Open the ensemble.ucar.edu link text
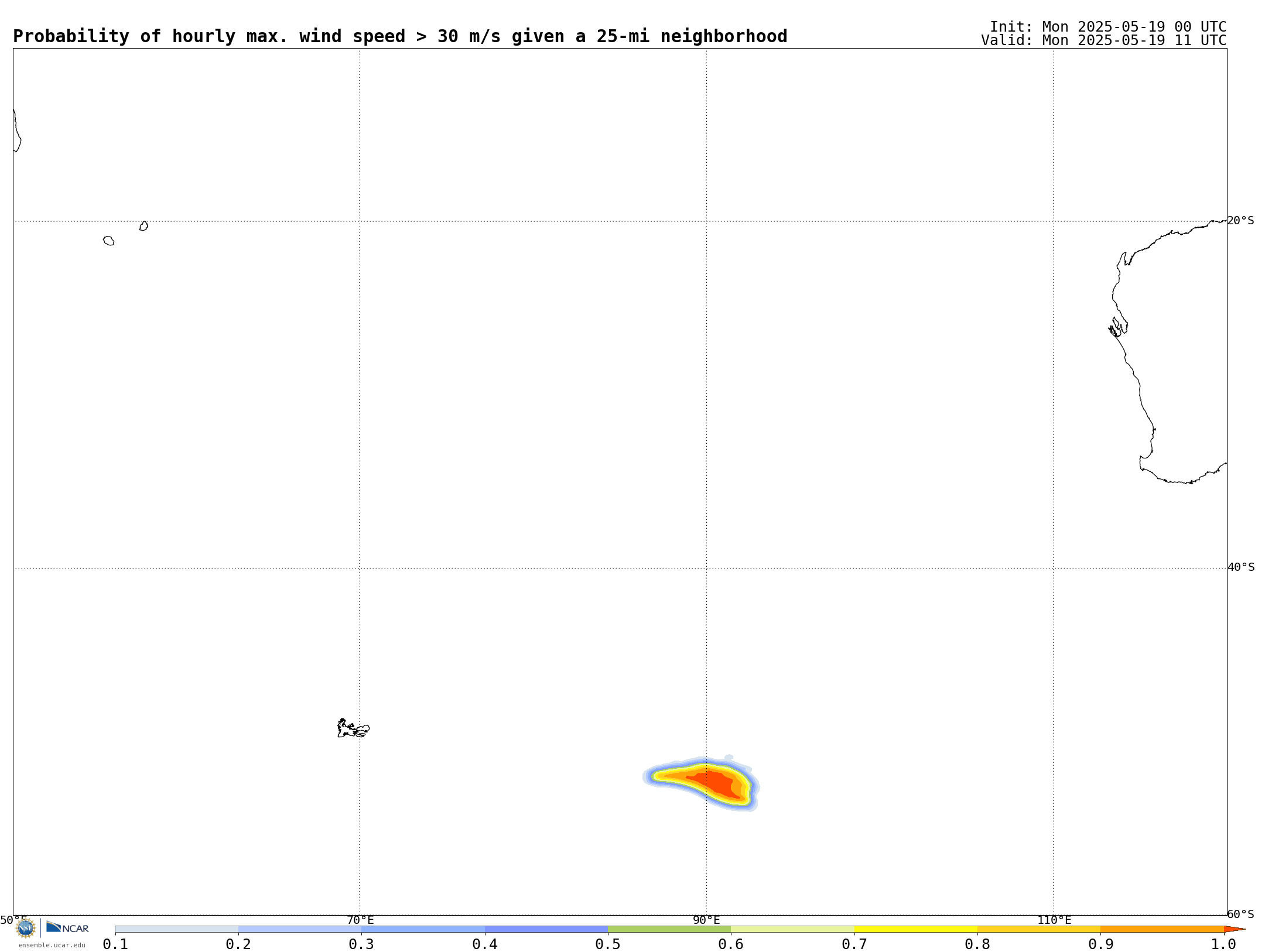Viewport: 1265px width, 952px height. coord(52,945)
